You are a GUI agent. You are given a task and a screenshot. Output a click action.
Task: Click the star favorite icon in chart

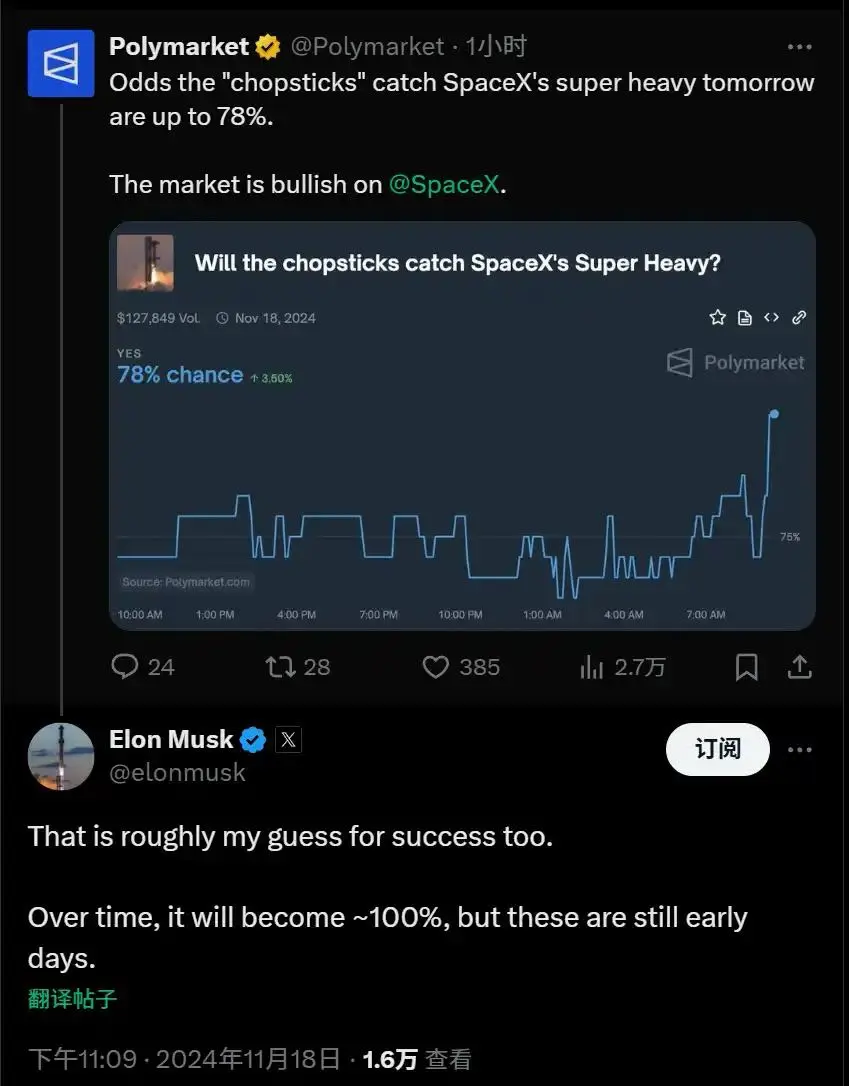coord(717,318)
